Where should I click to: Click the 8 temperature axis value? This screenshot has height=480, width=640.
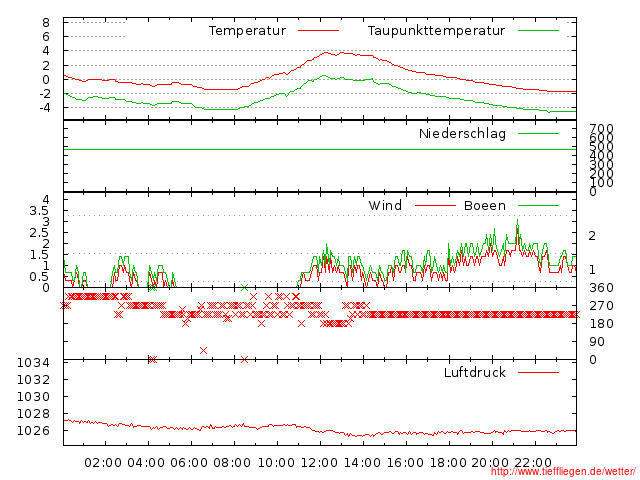46,22
